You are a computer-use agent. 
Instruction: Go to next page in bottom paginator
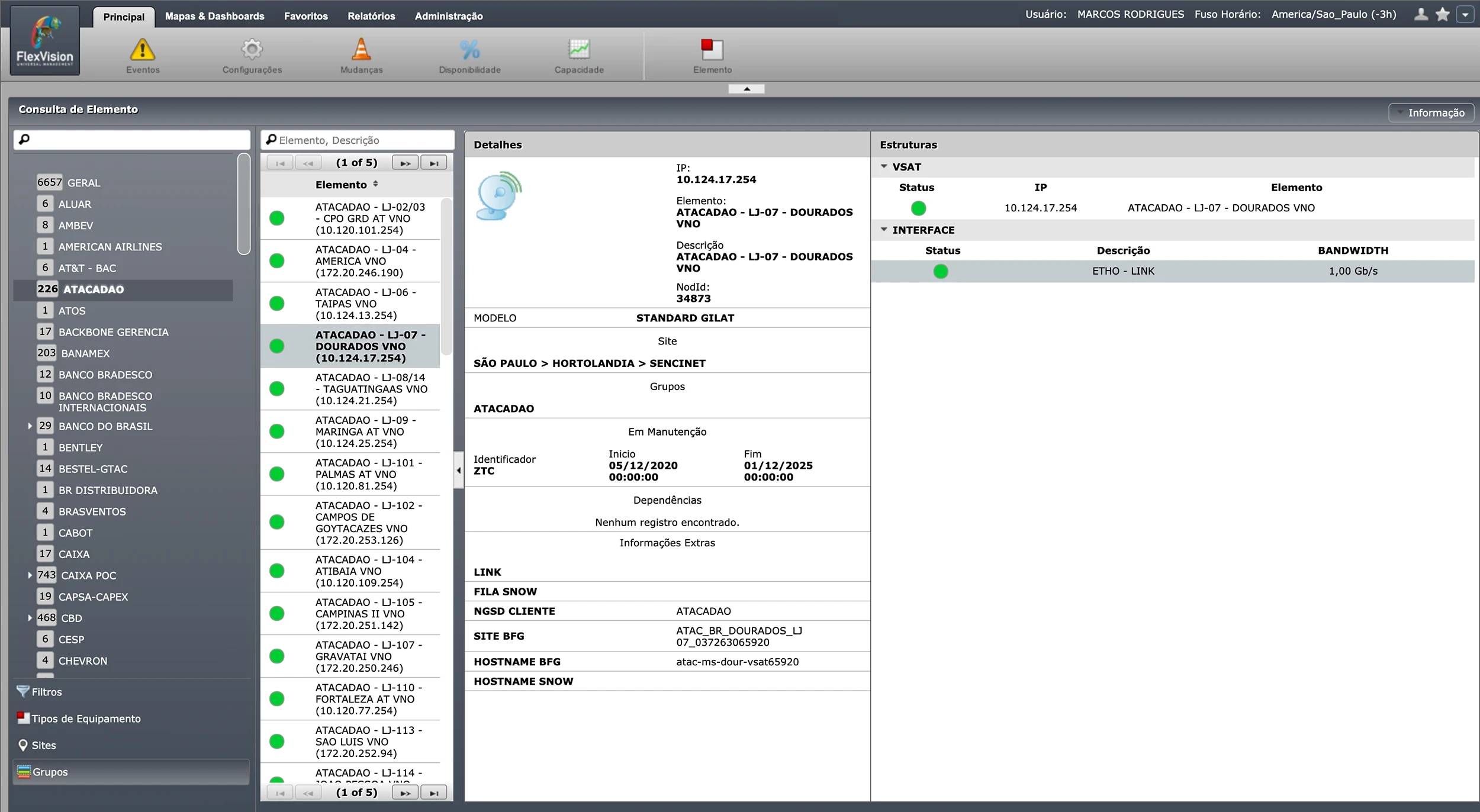[x=406, y=792]
